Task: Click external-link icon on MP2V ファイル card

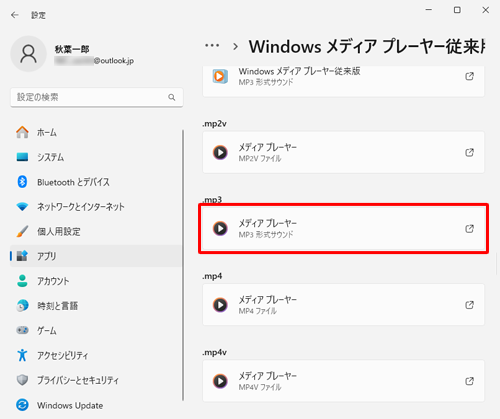Action: (x=469, y=152)
